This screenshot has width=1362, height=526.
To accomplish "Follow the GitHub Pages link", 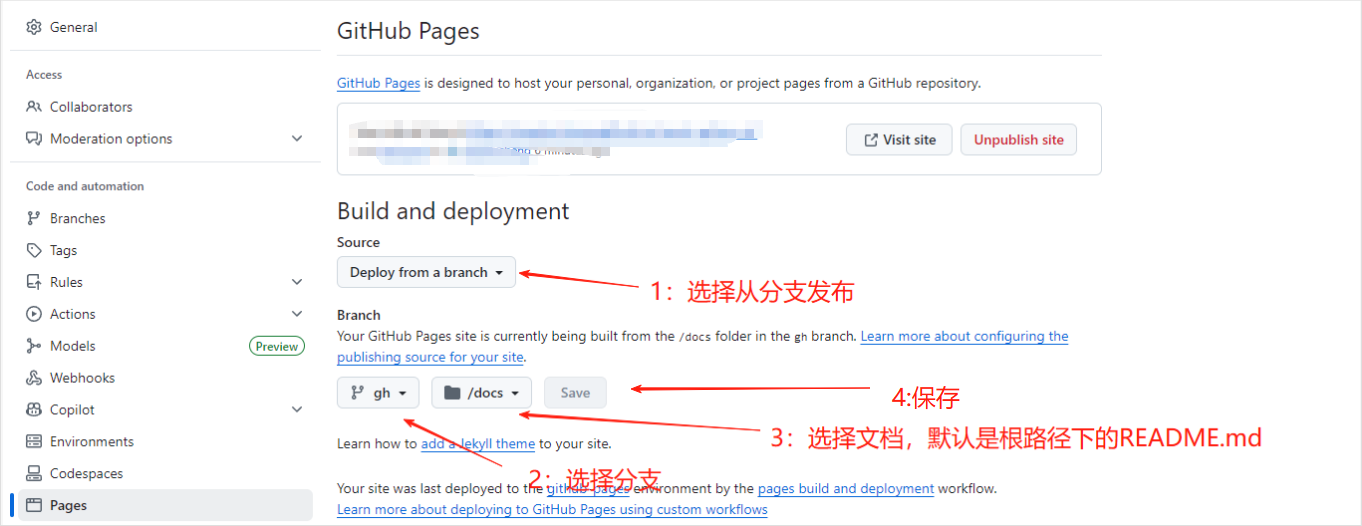I will [378, 83].
